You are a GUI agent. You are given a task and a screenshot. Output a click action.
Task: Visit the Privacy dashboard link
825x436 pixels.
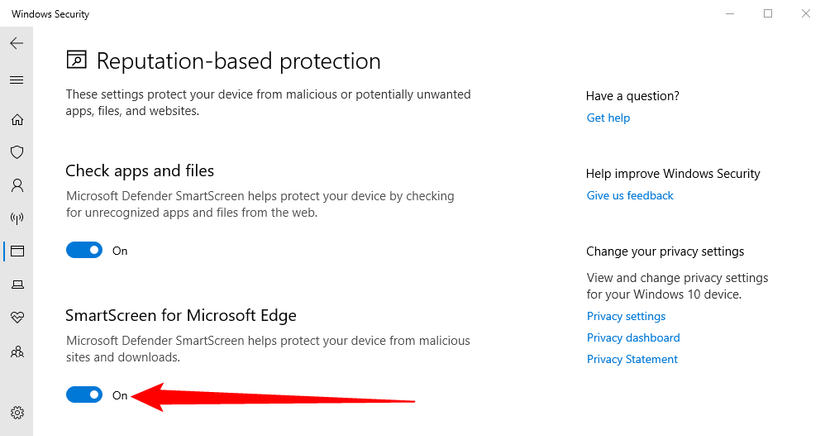(x=633, y=338)
